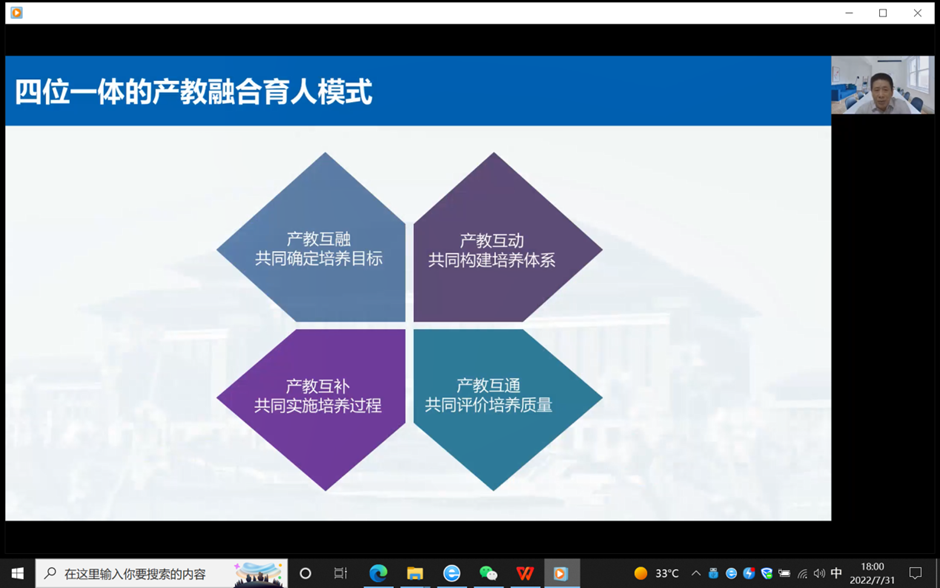Open File Explorer from the taskbar
This screenshot has width=940, height=588.
(x=415, y=573)
